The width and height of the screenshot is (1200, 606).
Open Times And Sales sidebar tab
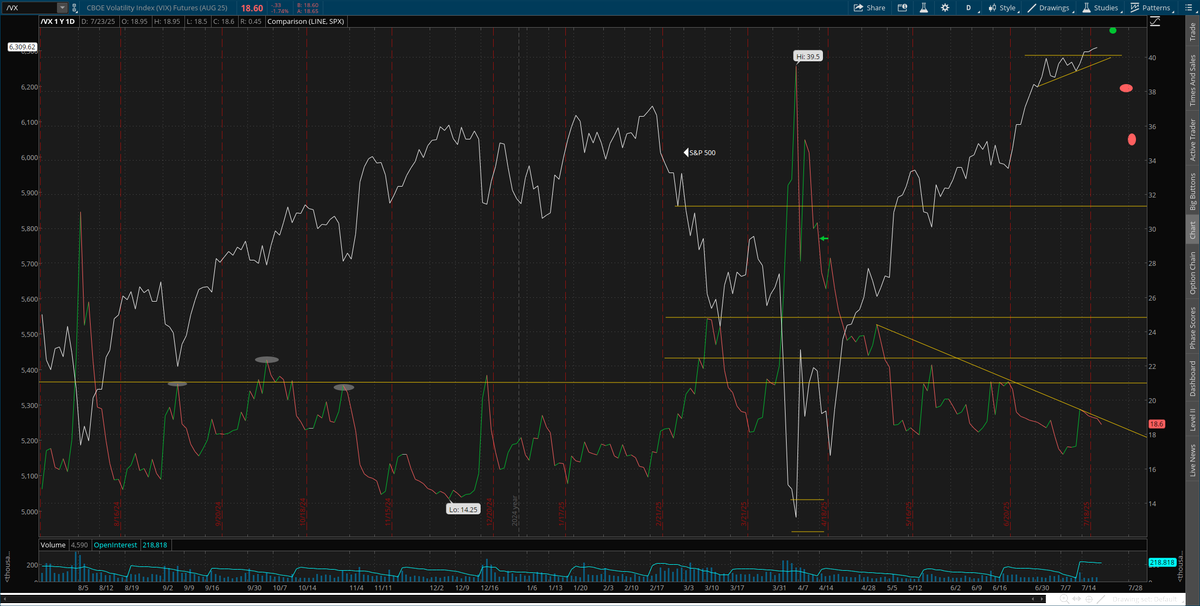pyautogui.click(x=1191, y=79)
